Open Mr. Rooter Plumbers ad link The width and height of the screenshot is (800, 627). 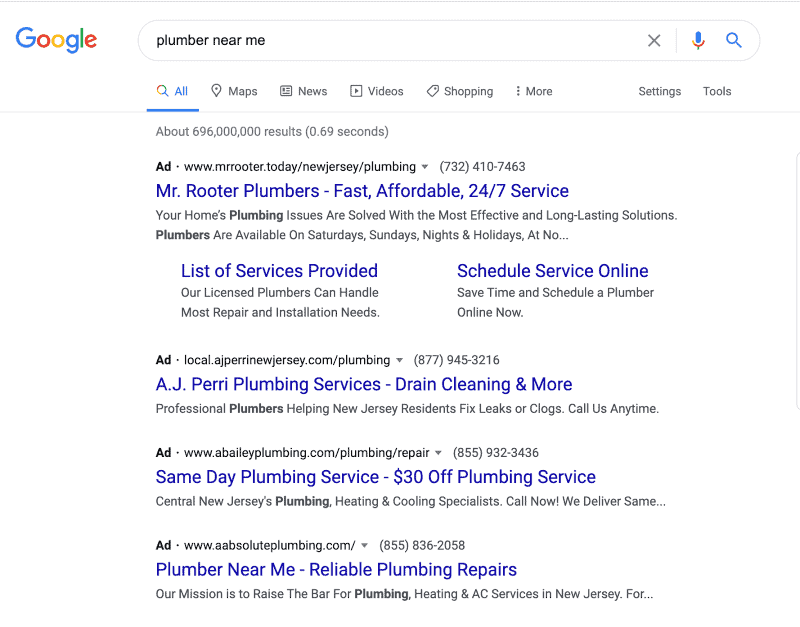tap(362, 191)
